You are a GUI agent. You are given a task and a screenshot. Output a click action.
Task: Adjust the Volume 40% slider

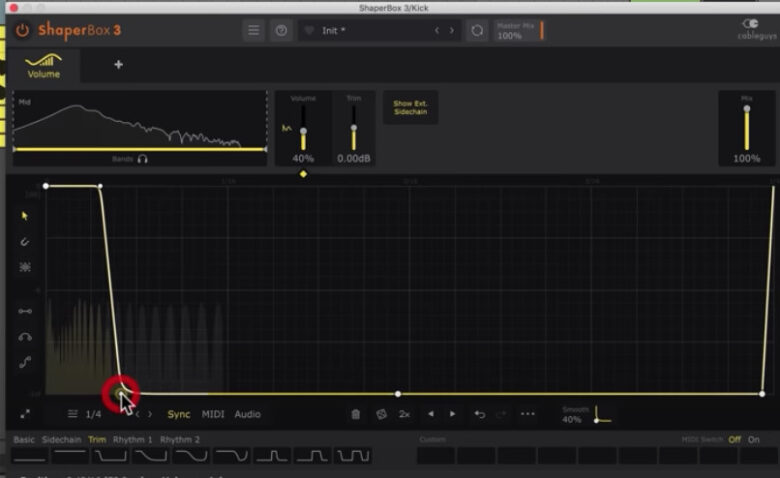tap(303, 130)
